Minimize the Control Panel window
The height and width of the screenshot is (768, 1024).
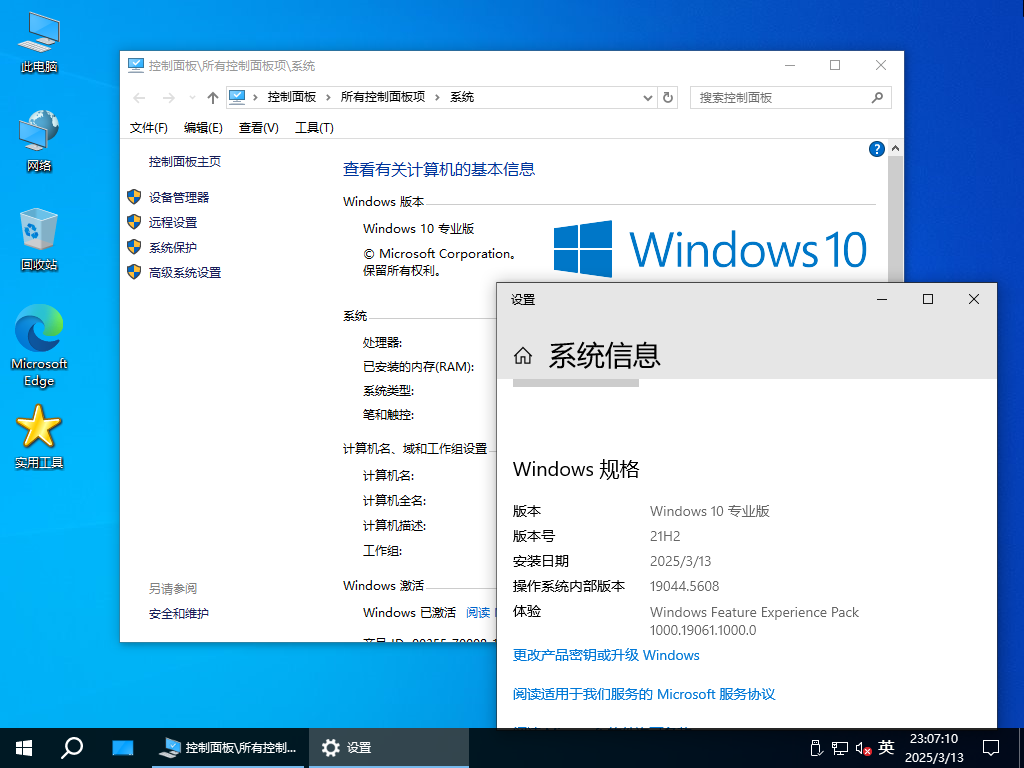tap(790, 65)
